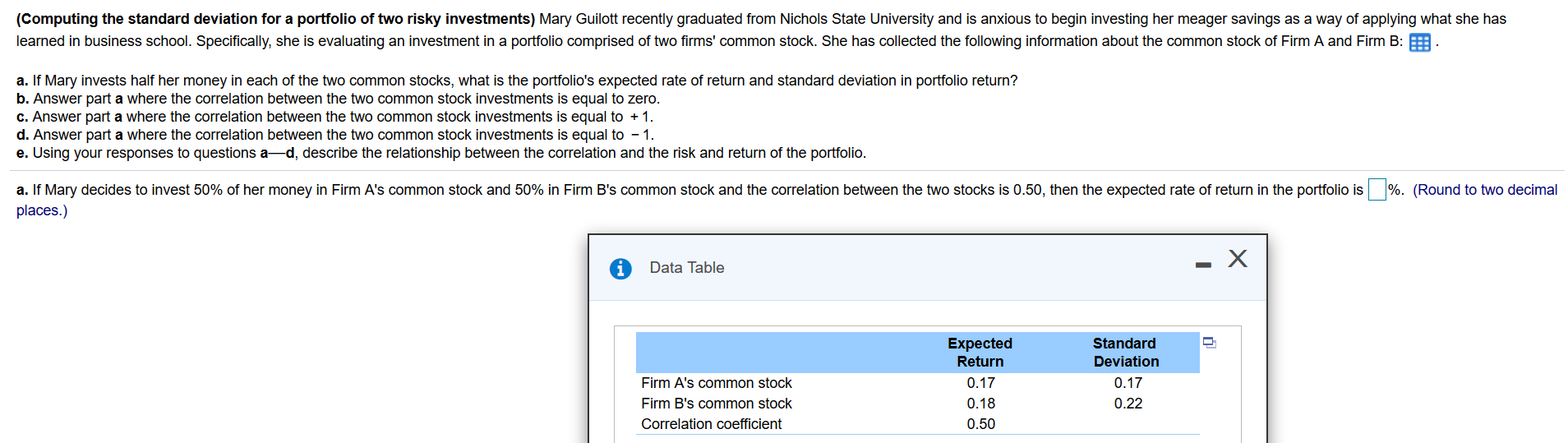Image resolution: width=1568 pixels, height=443 pixels.
Task: Select Firm B's expected return value 0.18
Action: (x=980, y=404)
